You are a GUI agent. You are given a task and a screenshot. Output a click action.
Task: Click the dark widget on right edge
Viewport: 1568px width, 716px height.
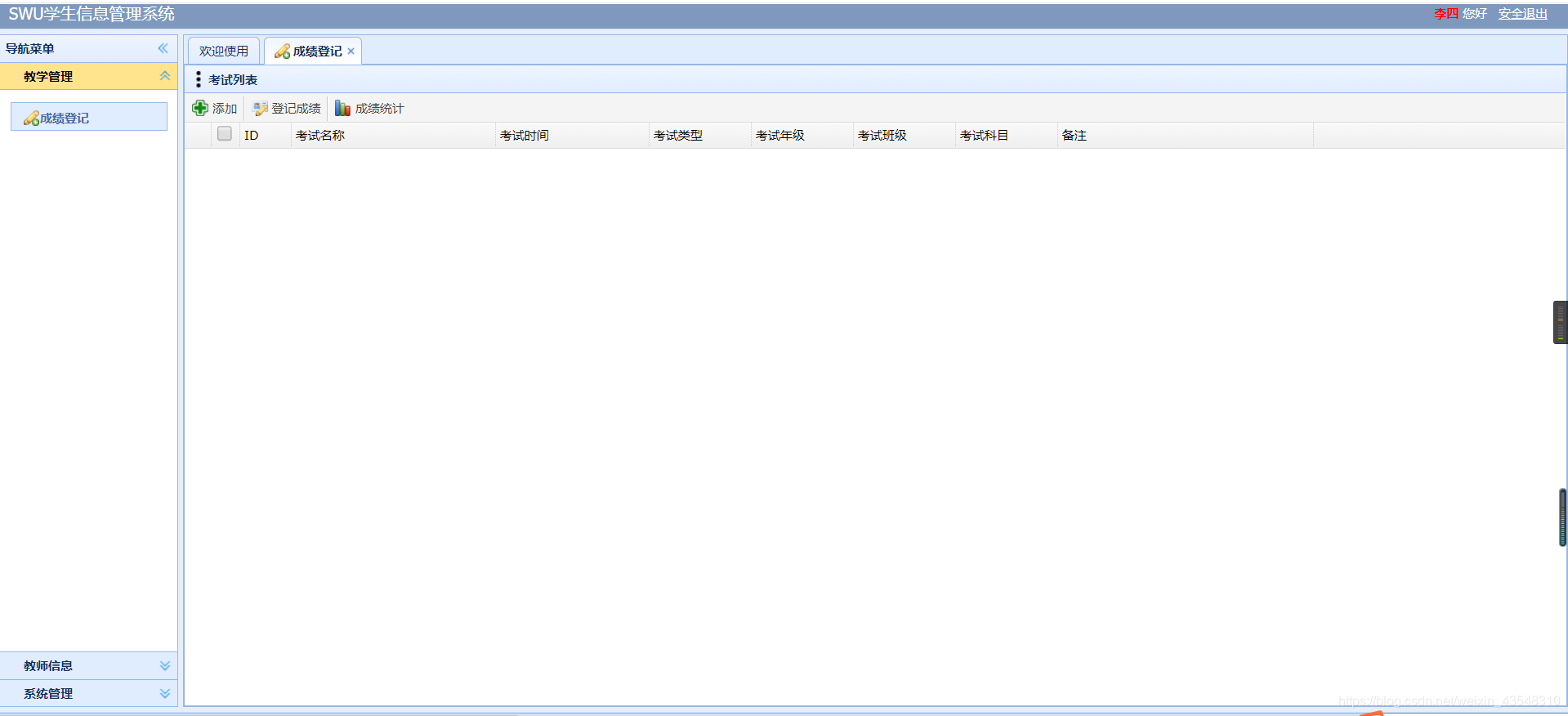(1560, 322)
